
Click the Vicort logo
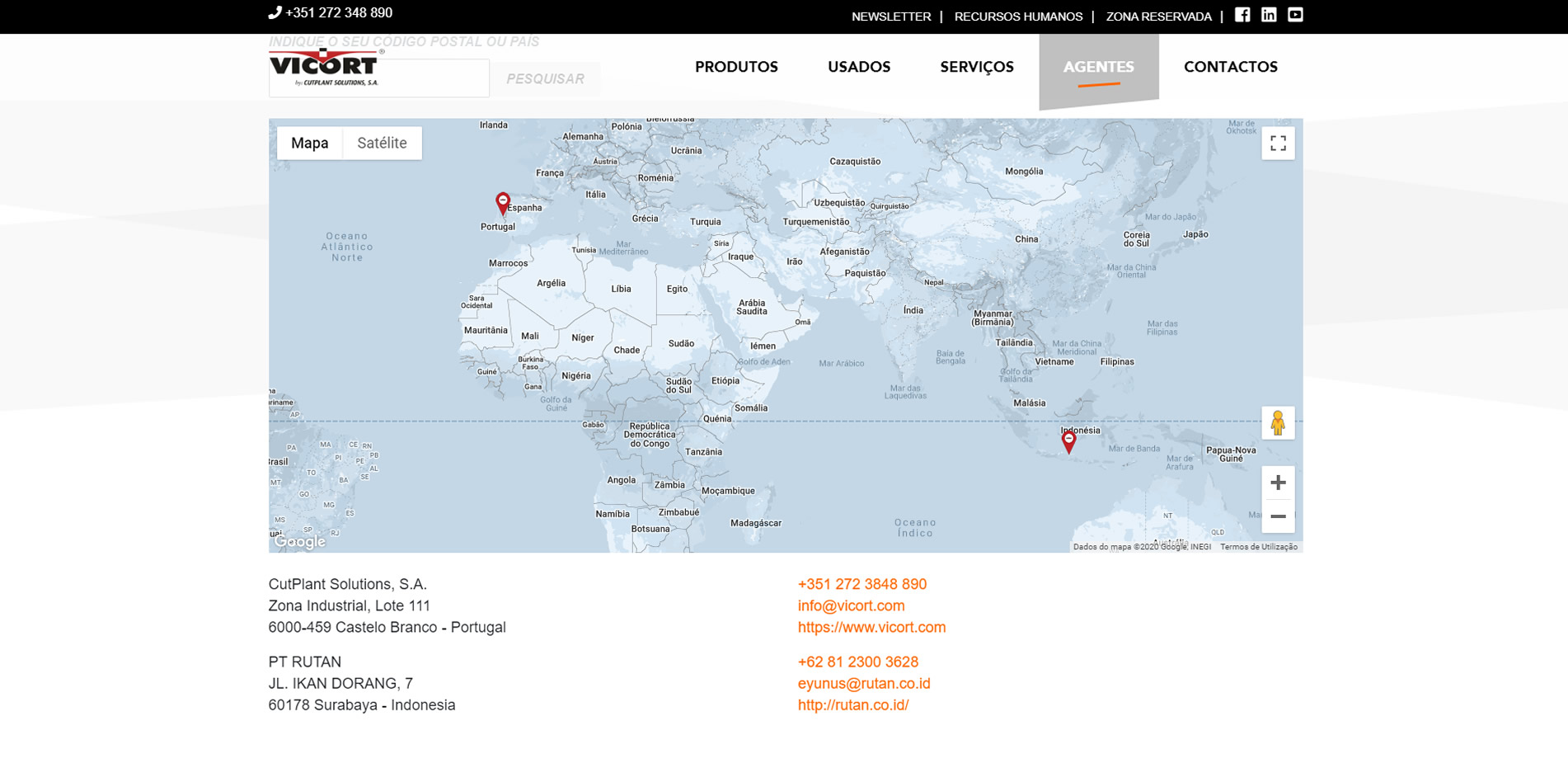[325, 68]
